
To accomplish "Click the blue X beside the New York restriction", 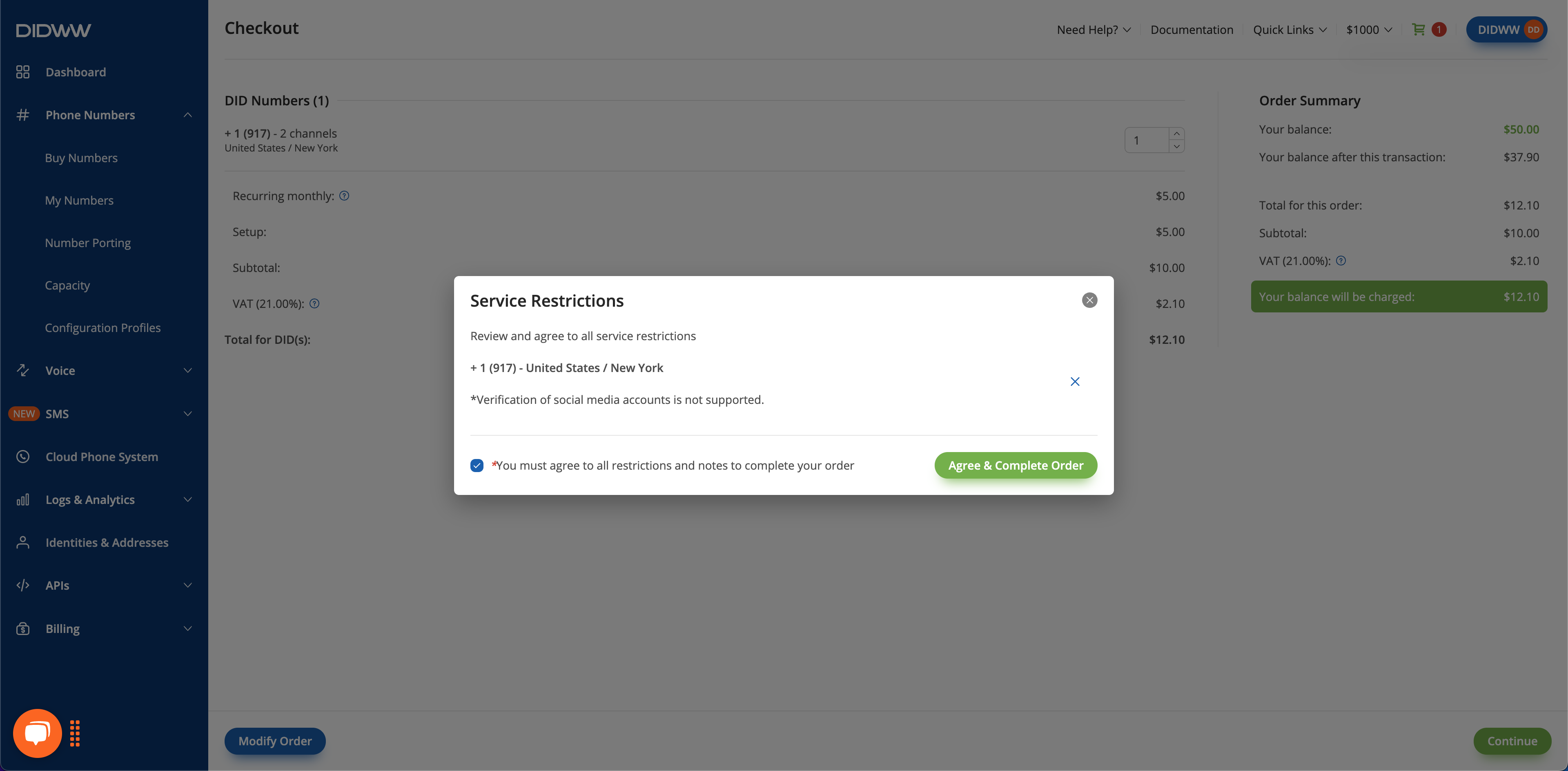I will point(1075,381).
